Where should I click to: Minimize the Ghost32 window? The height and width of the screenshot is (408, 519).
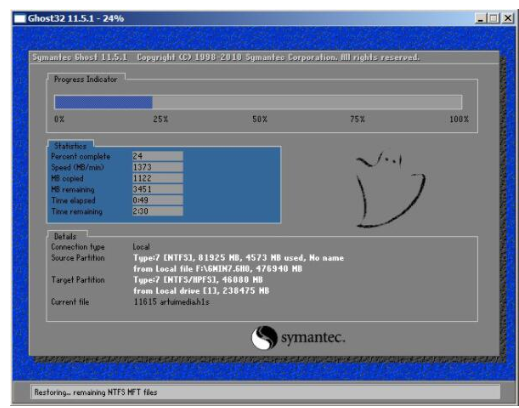[x=480, y=18]
